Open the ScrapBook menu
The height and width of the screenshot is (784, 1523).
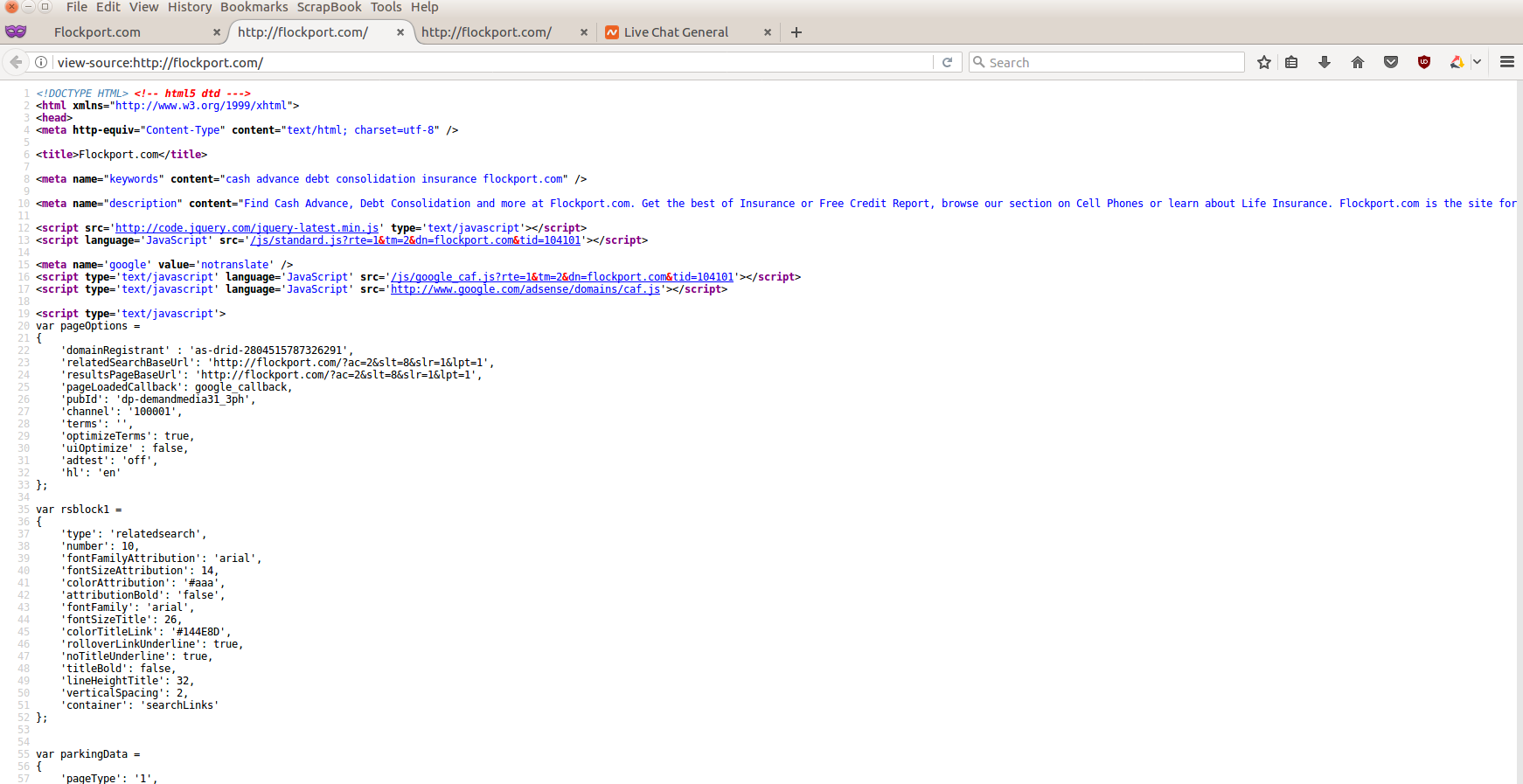click(x=330, y=7)
